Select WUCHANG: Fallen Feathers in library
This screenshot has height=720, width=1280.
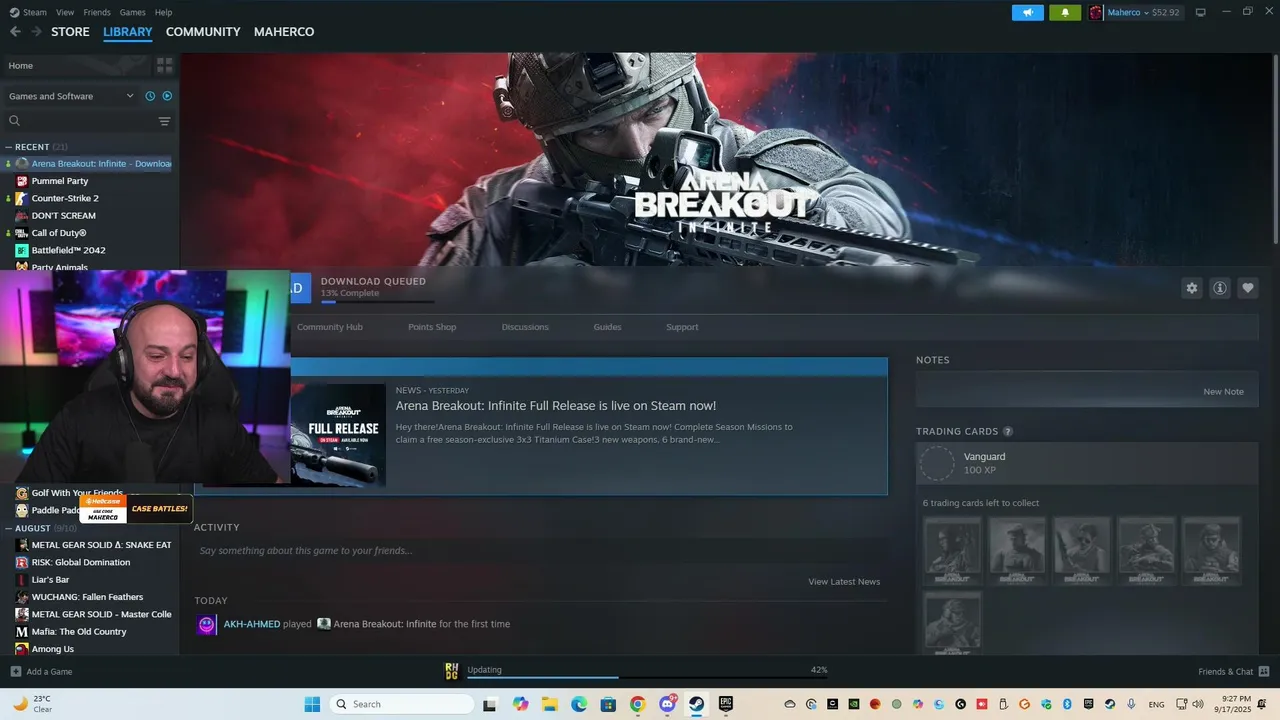pyautogui.click(x=87, y=597)
